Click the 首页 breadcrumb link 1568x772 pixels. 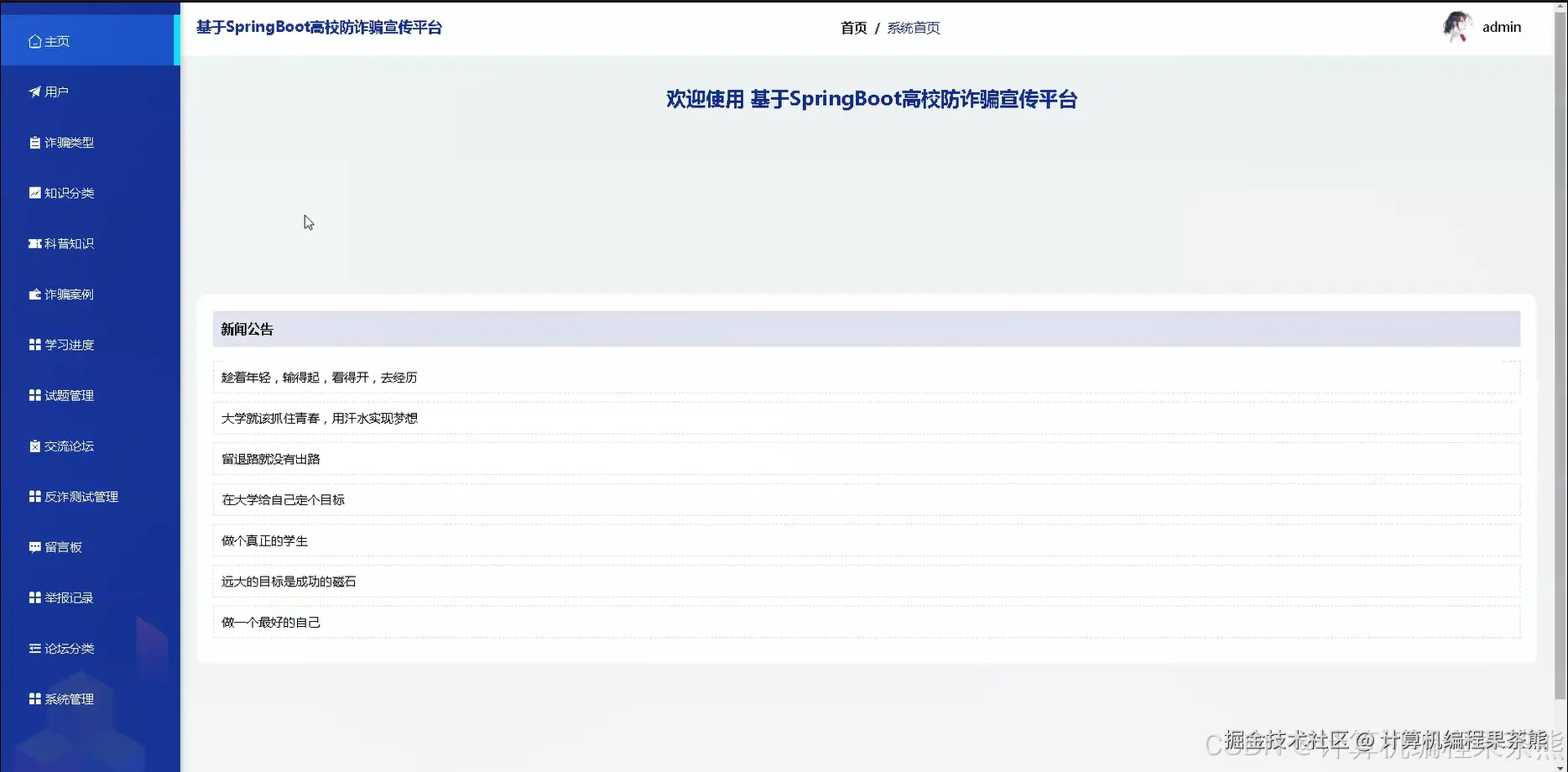pyautogui.click(x=853, y=28)
